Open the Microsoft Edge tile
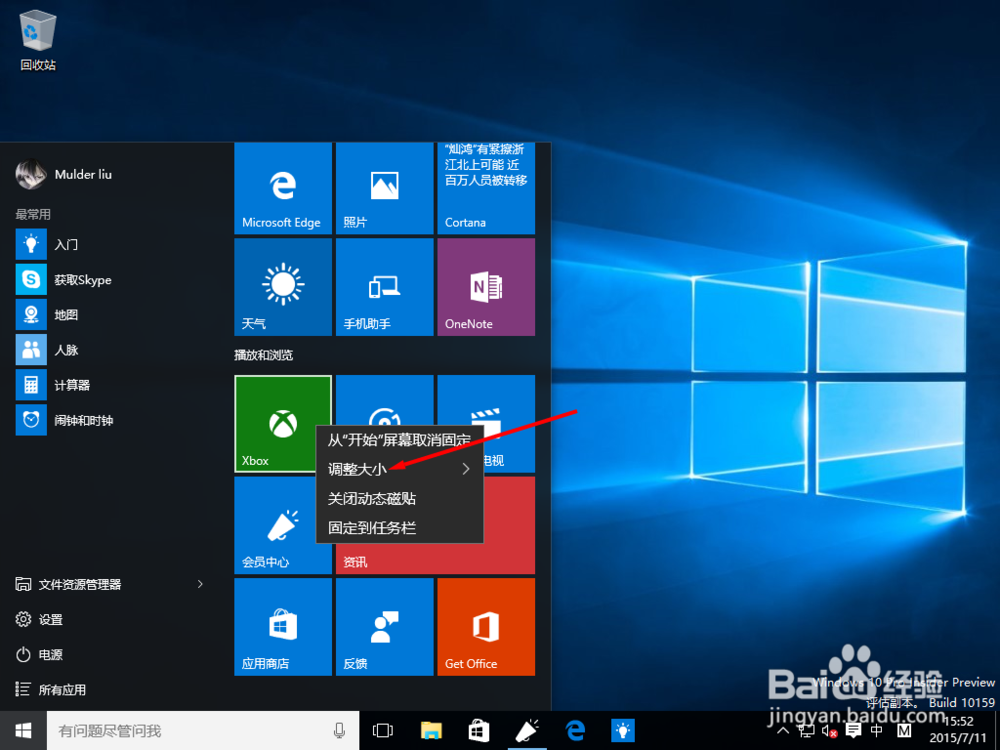The image size is (1000, 750). pos(283,188)
